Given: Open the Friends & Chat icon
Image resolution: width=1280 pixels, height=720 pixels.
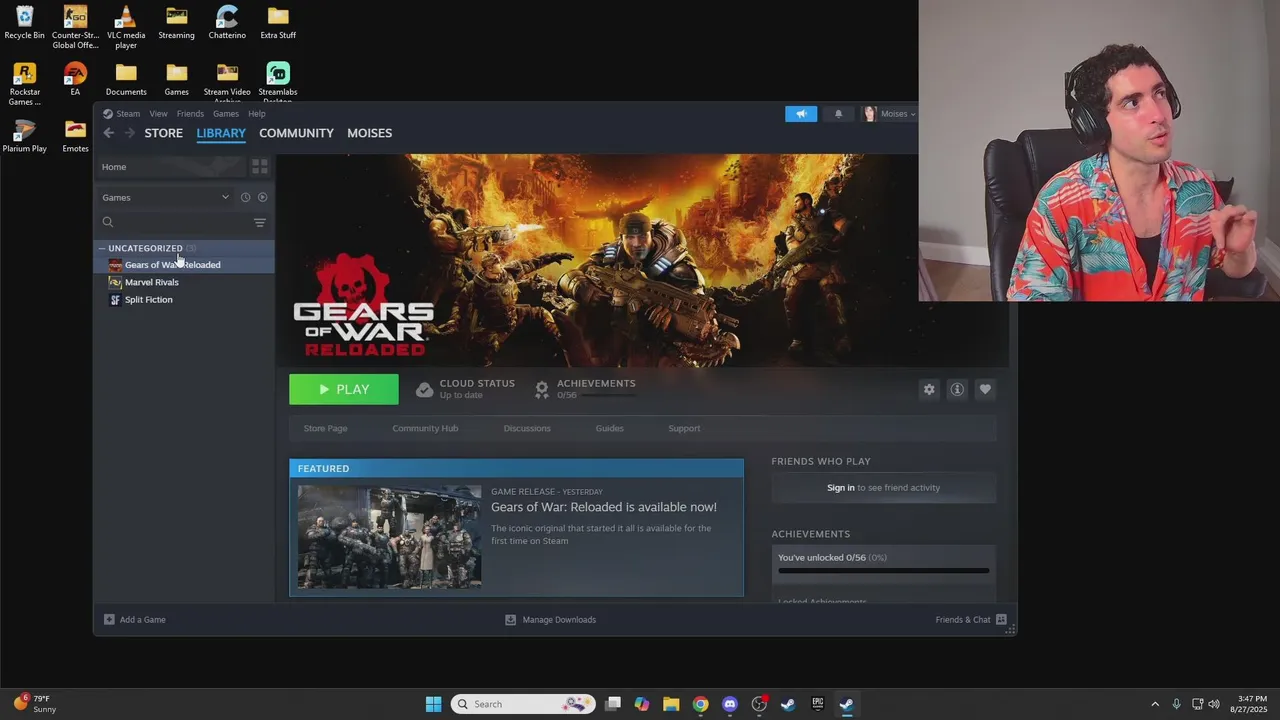Looking at the screenshot, I should click(1001, 620).
